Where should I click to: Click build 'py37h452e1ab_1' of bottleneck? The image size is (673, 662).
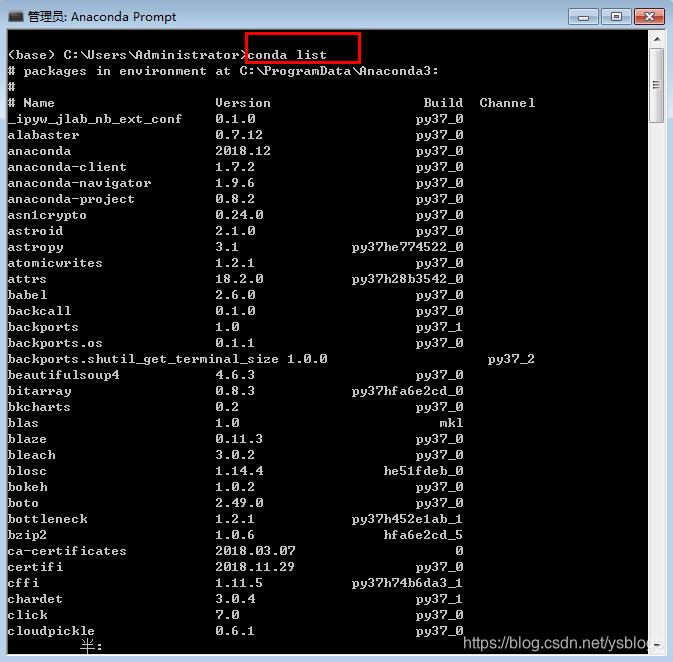(x=407, y=519)
